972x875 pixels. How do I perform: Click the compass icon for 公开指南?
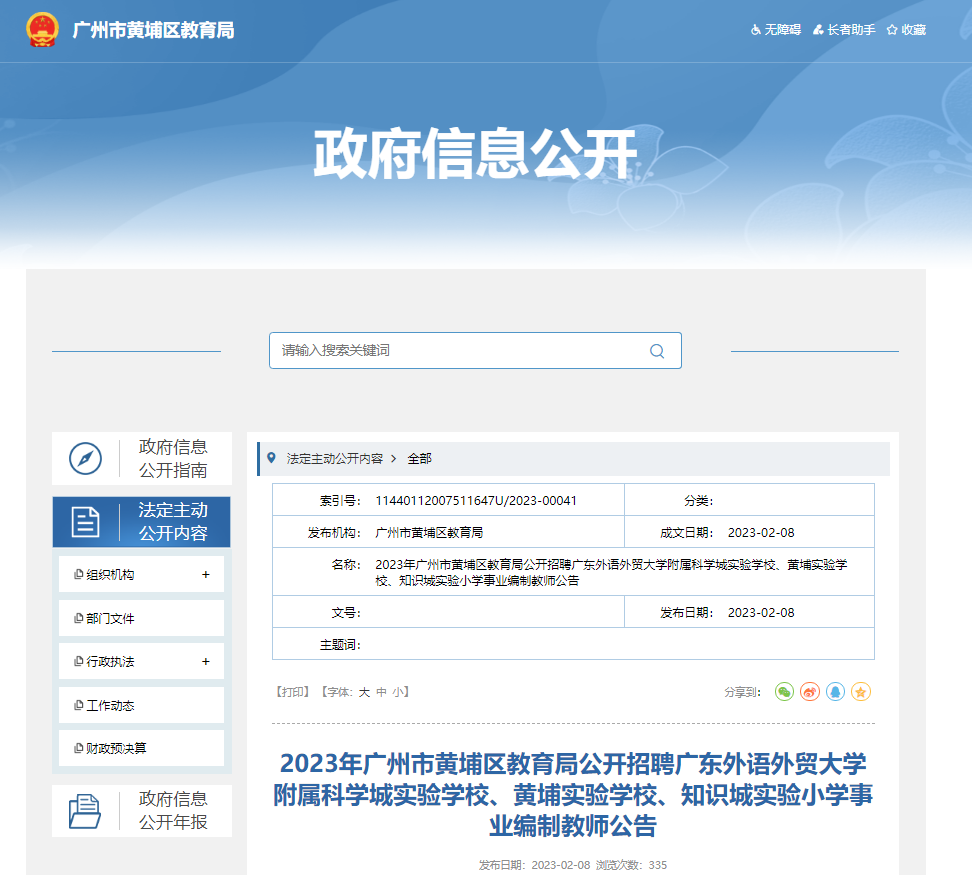click(x=86, y=459)
